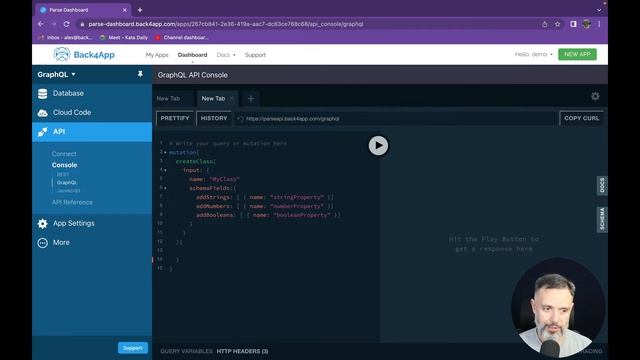Click COPY CURL button

582,118
